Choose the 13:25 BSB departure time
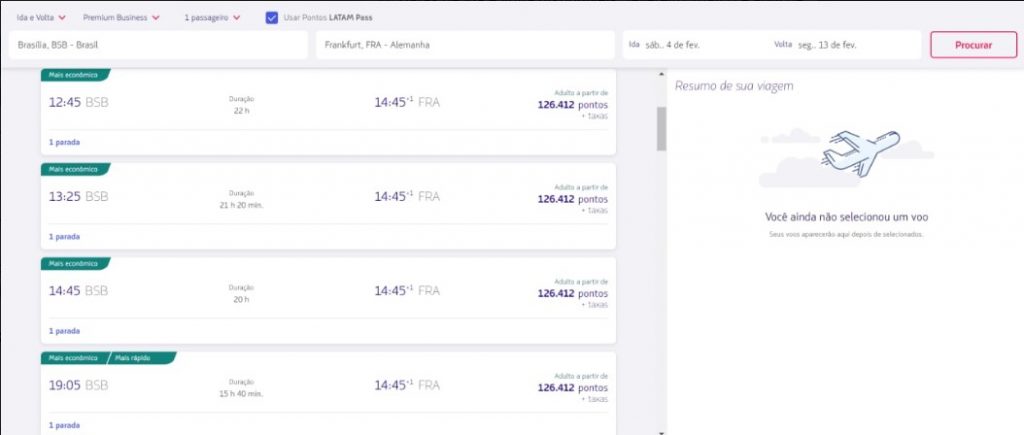The width and height of the screenshot is (1024, 435). click(x=78, y=197)
